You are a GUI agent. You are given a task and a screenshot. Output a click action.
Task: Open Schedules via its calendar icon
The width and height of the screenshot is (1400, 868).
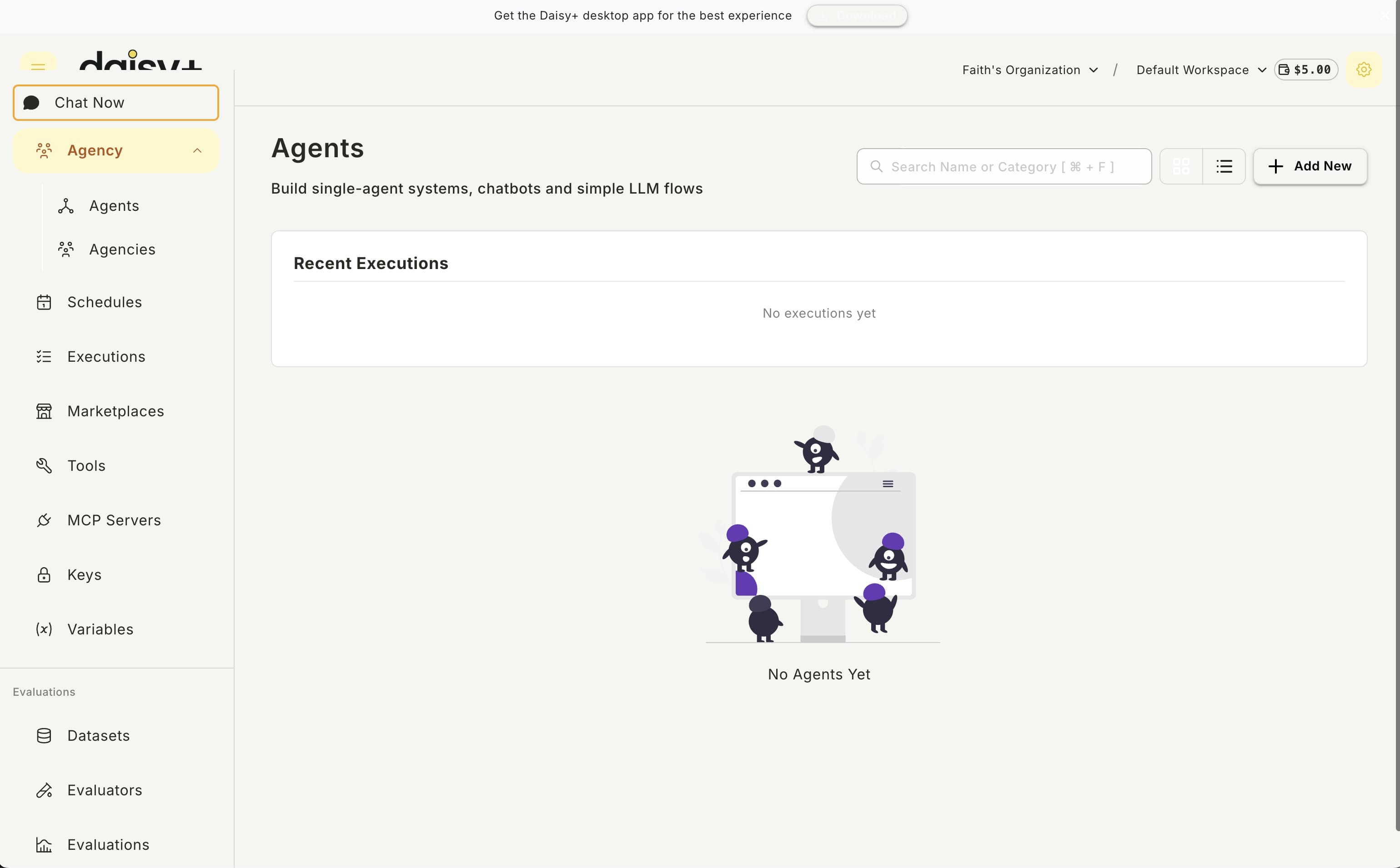[x=44, y=302]
